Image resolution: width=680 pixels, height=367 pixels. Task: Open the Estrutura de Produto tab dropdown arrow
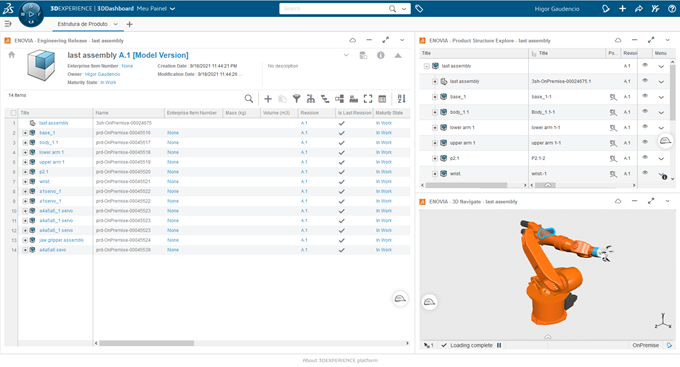116,24
